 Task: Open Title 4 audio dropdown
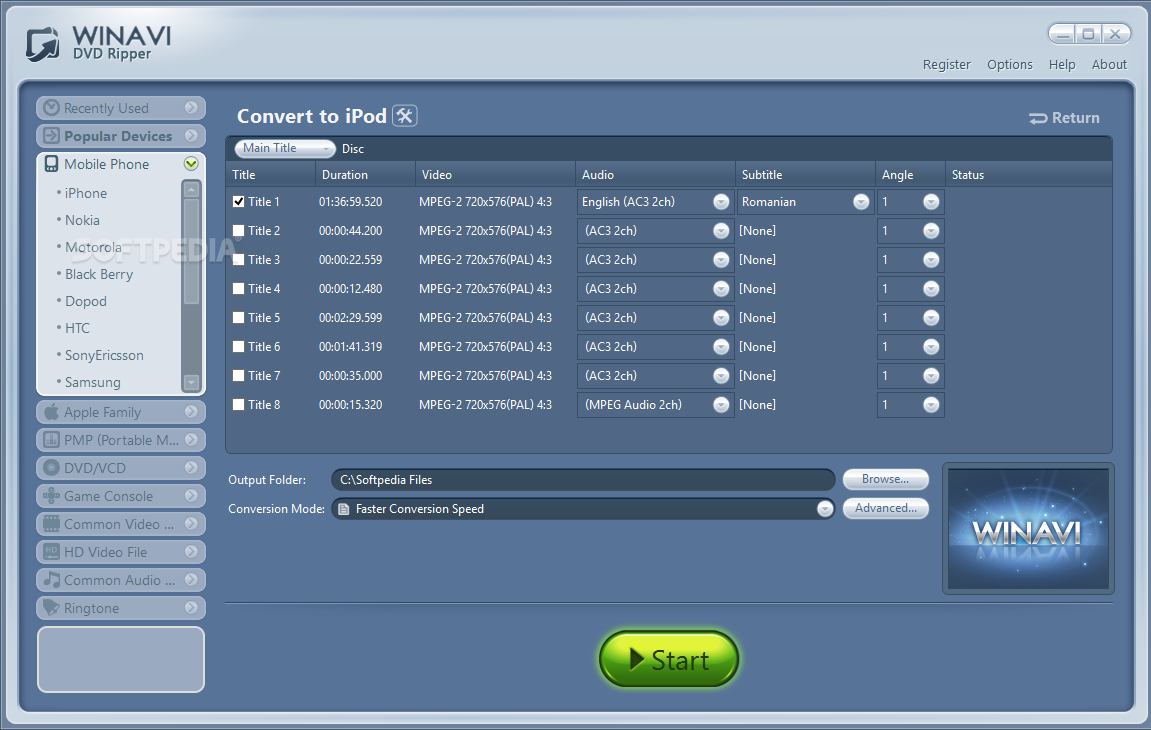click(721, 289)
